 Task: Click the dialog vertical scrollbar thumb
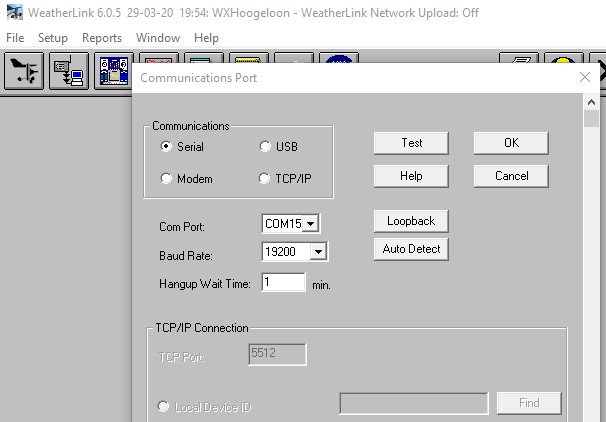click(x=591, y=119)
